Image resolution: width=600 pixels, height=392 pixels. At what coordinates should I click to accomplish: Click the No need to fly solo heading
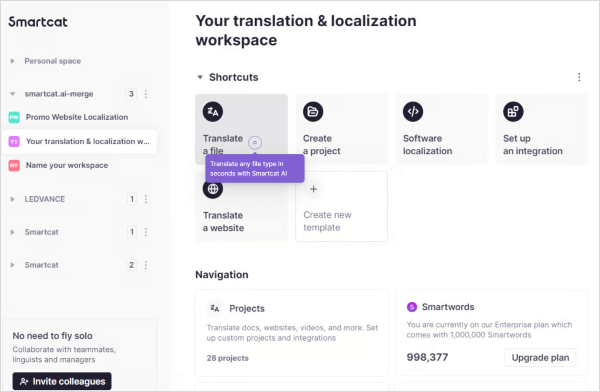(52, 336)
